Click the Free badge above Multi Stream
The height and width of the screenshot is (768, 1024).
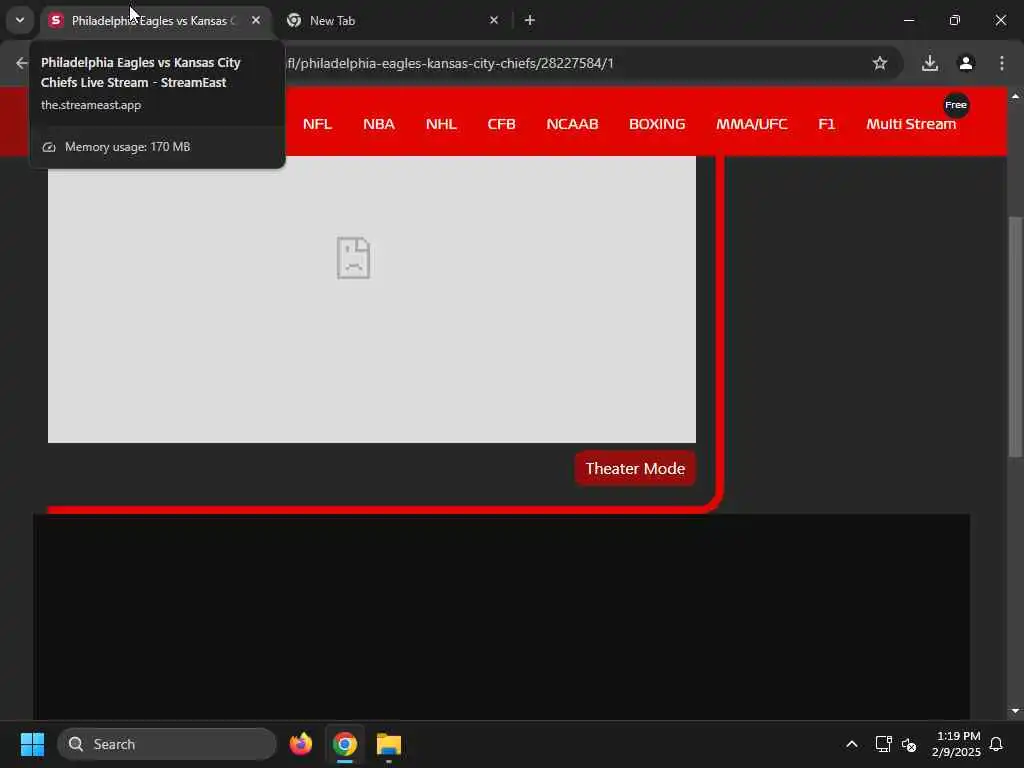pos(956,105)
